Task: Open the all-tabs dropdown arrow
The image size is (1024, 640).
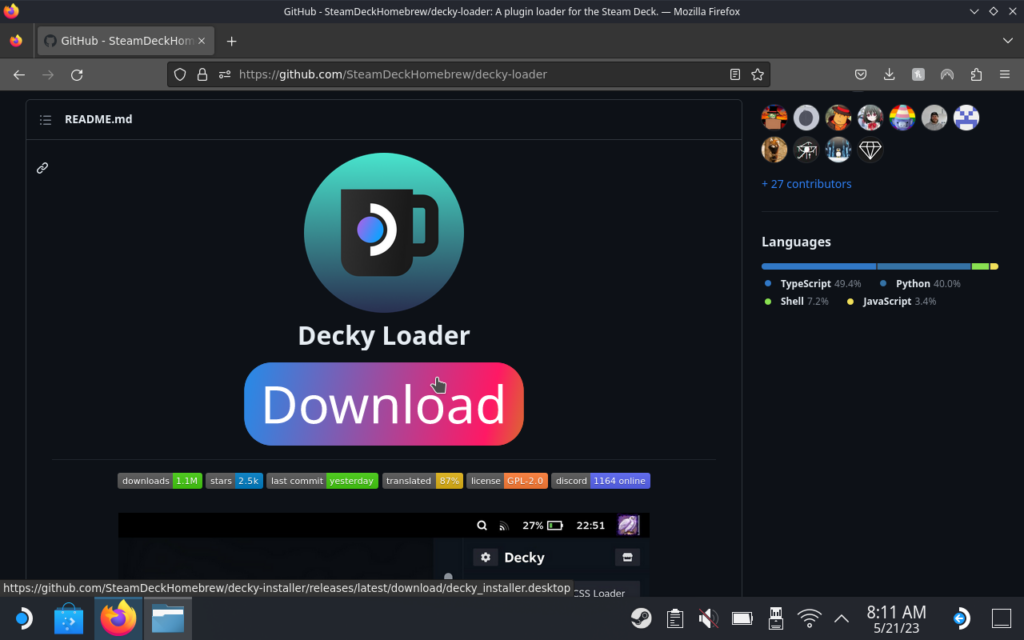Action: (x=1008, y=41)
